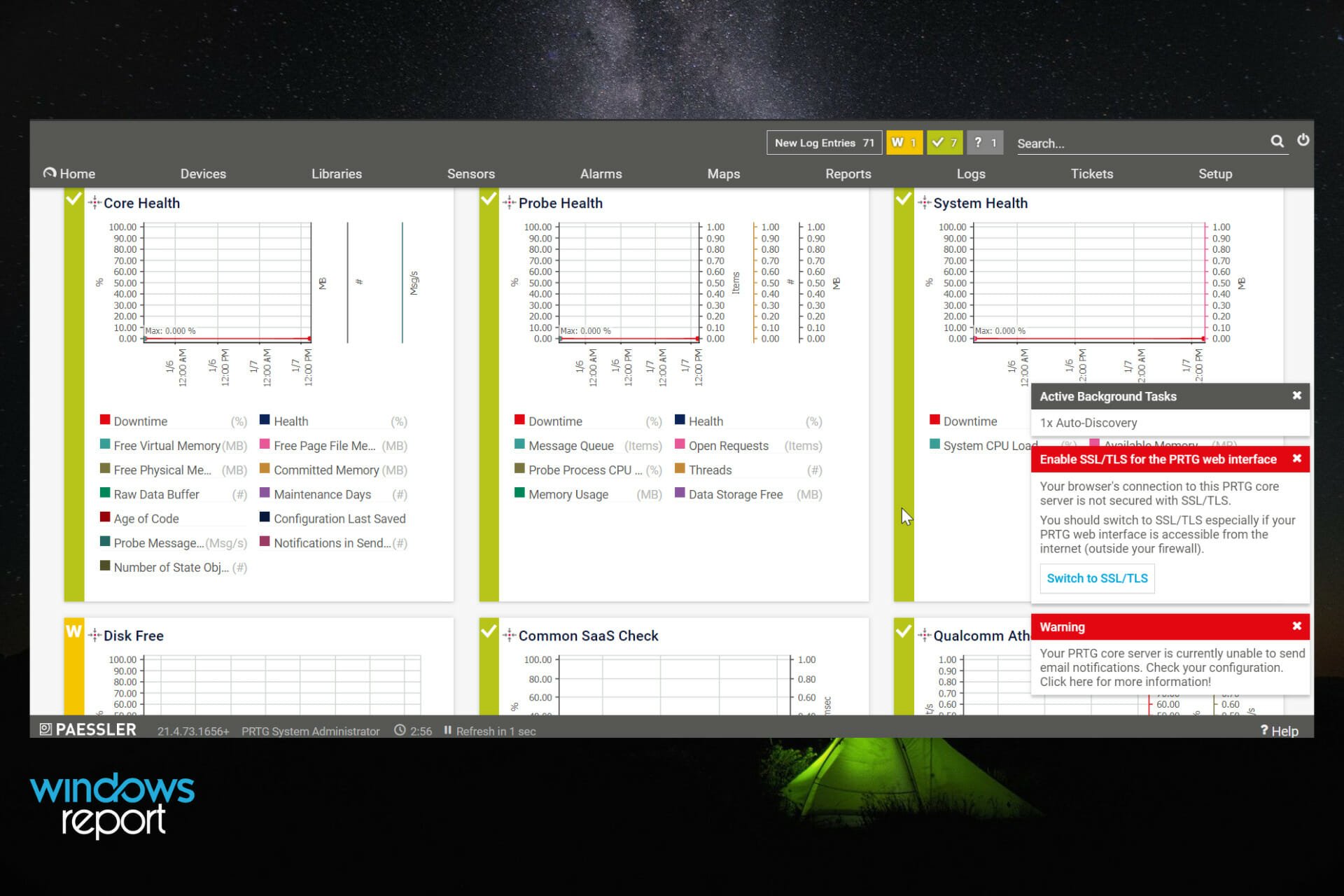Click the Core Health sensor crosshair icon
Viewport: 1344px width, 896px height.
tap(94, 203)
